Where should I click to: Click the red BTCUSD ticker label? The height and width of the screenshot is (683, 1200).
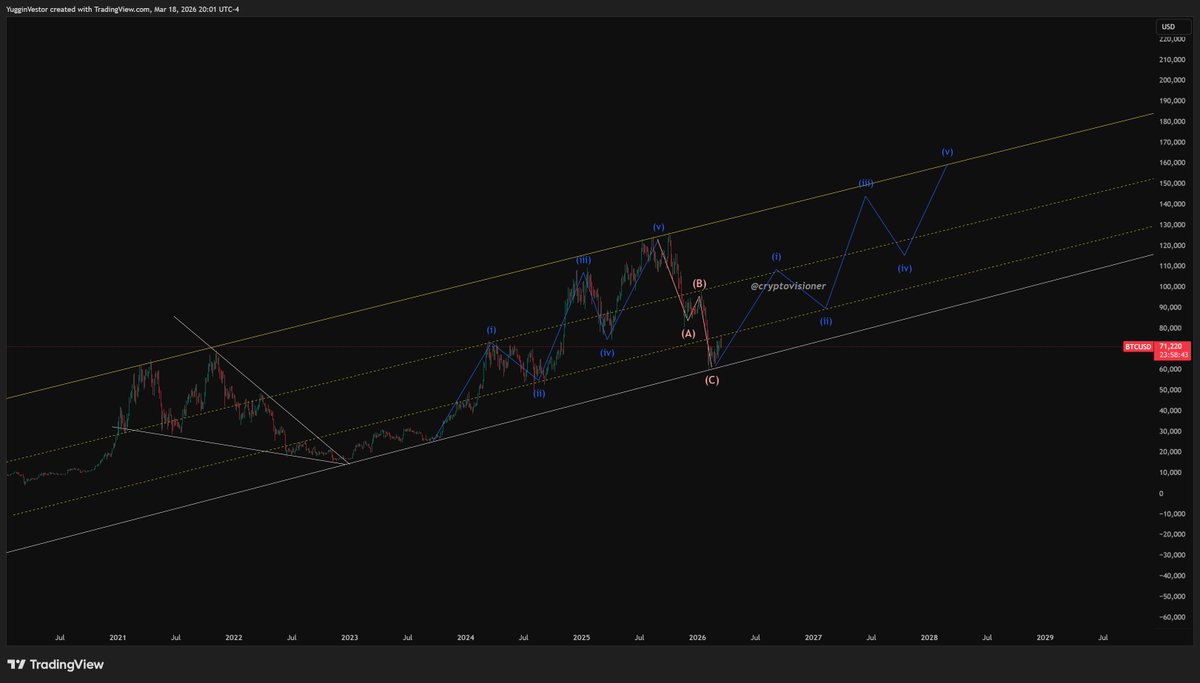point(1139,347)
